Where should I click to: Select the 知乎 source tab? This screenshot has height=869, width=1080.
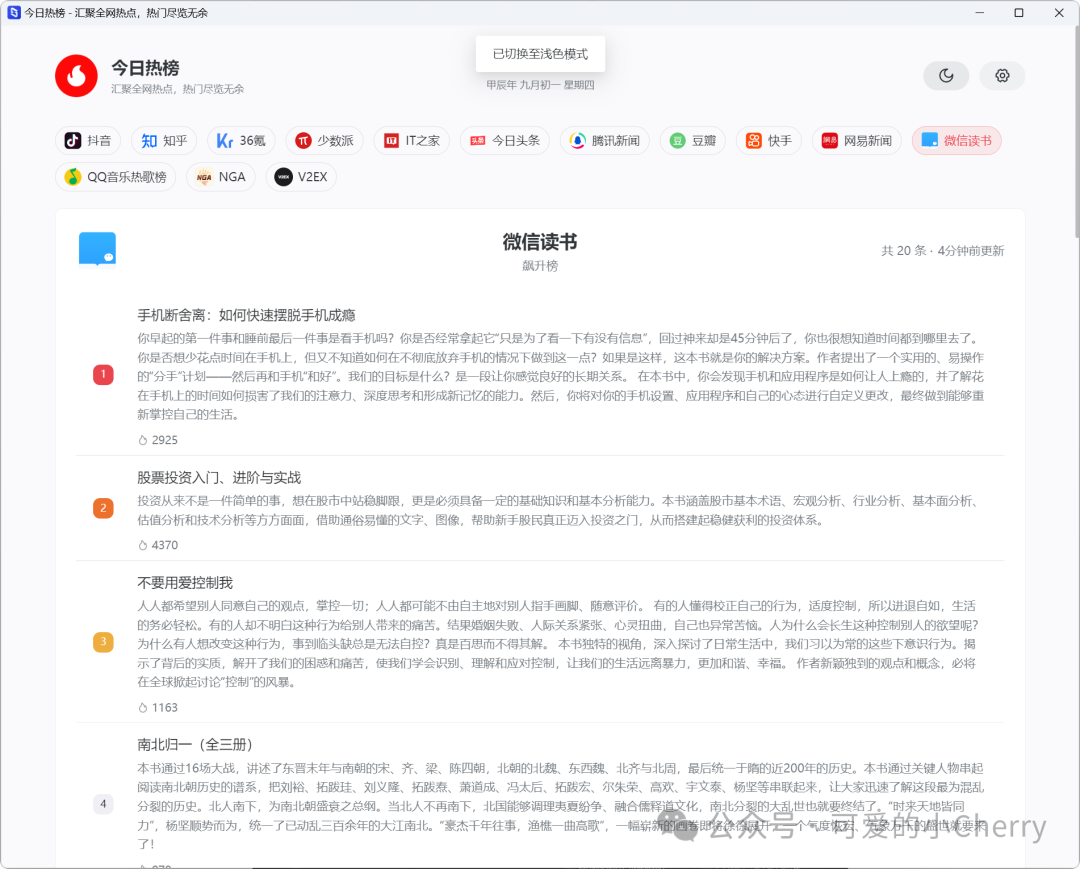[x=164, y=140]
